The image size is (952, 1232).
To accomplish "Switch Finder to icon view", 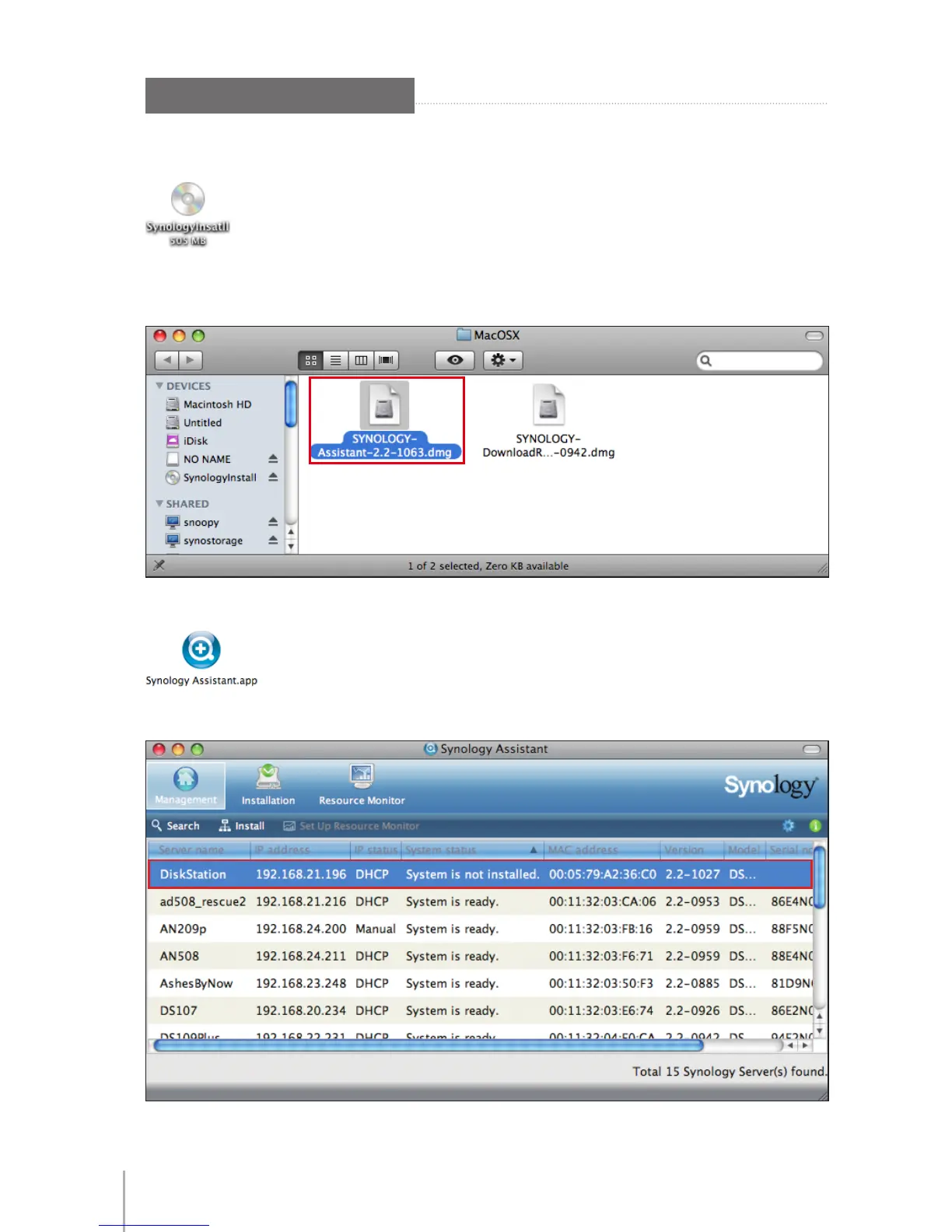I will click(x=311, y=360).
